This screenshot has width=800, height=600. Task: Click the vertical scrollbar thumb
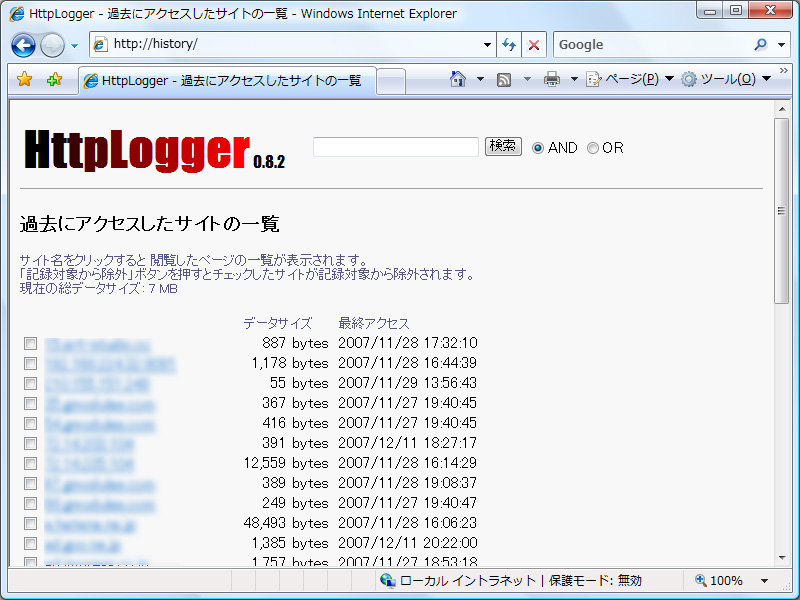click(781, 211)
